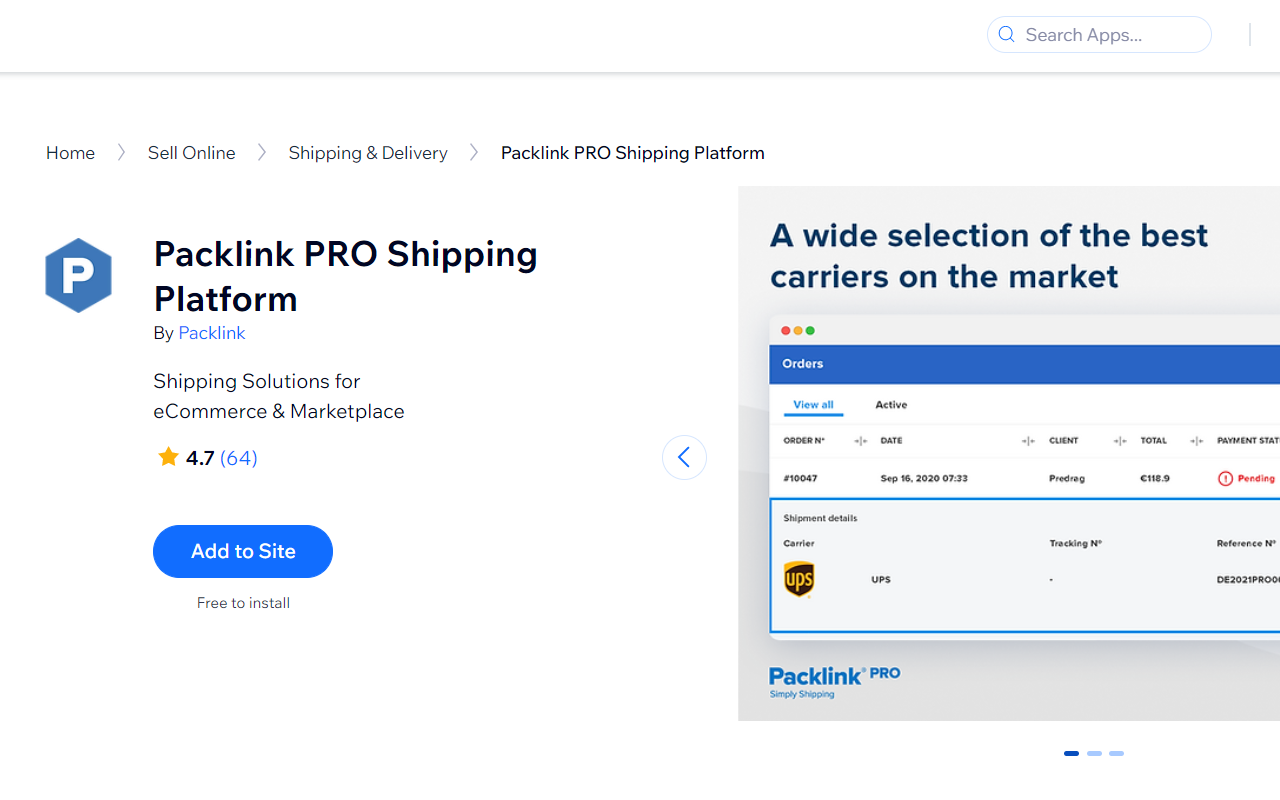Click the search magnifier icon
The image size is (1280, 800).
click(x=1006, y=34)
